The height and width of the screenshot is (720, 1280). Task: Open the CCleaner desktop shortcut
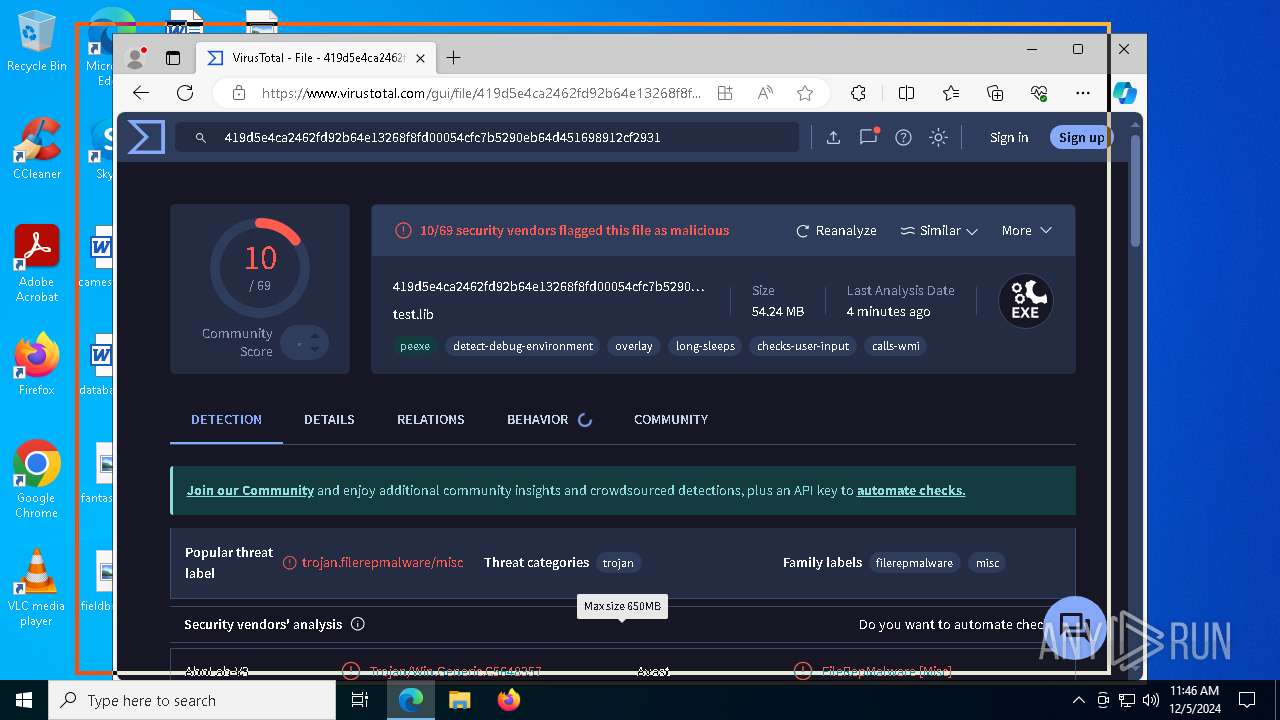tap(37, 149)
